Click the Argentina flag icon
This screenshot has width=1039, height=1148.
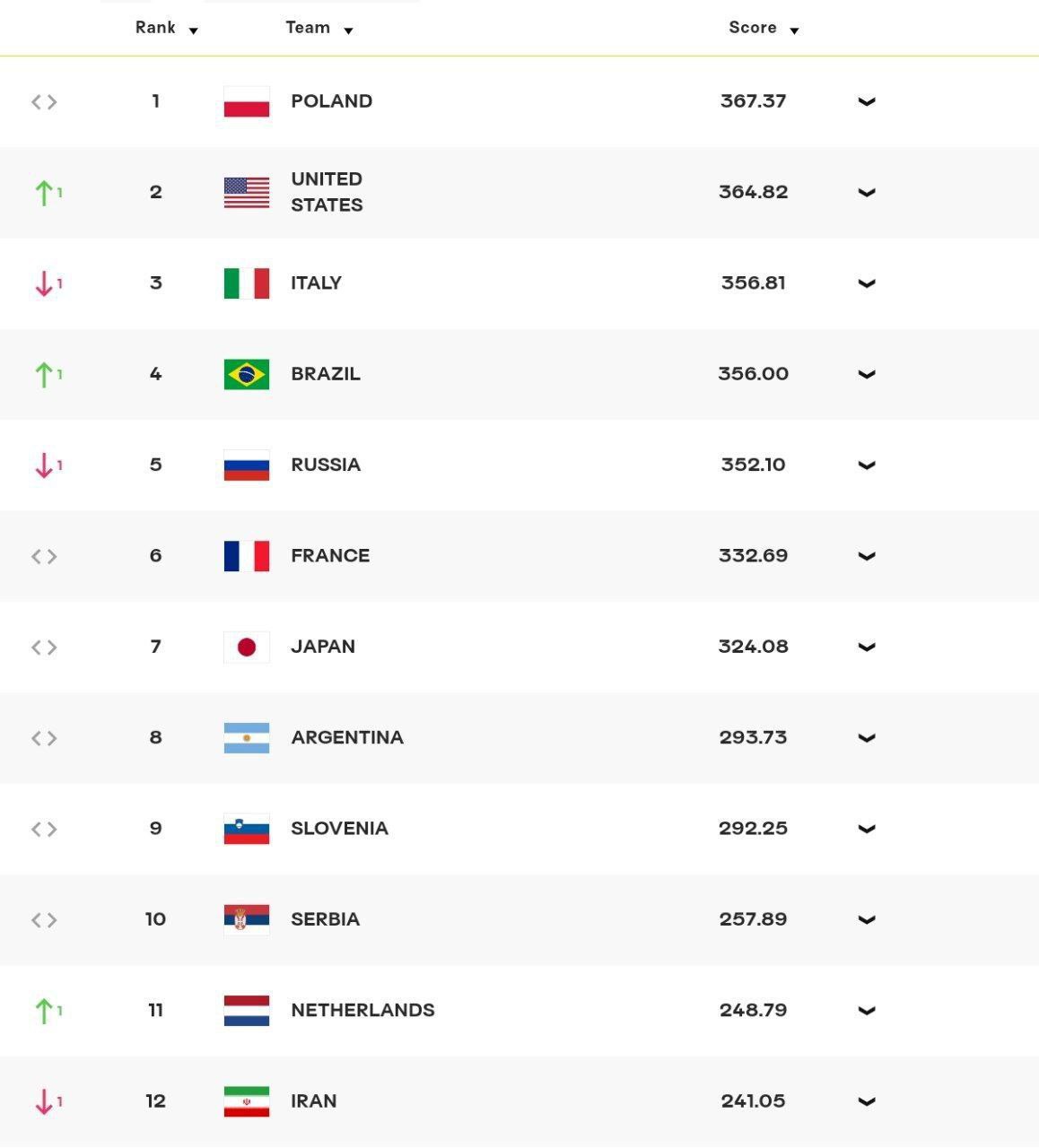(x=247, y=738)
